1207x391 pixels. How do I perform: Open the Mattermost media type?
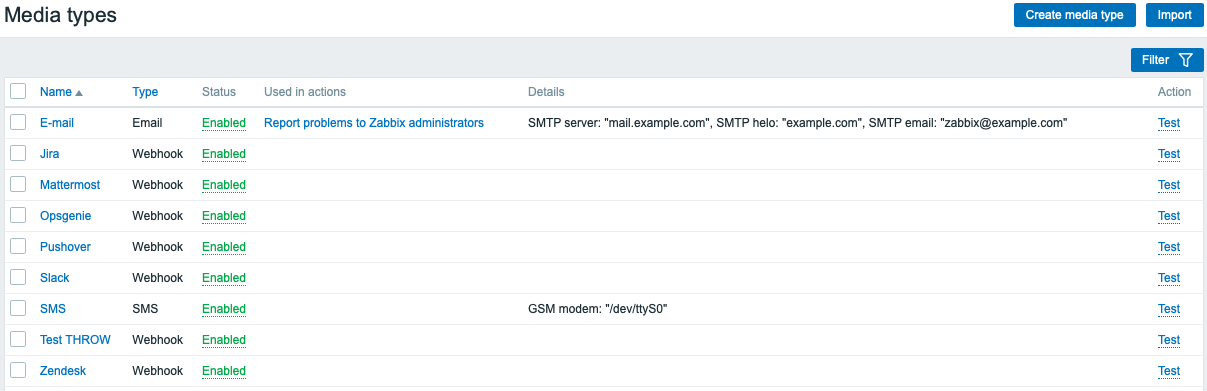click(70, 185)
